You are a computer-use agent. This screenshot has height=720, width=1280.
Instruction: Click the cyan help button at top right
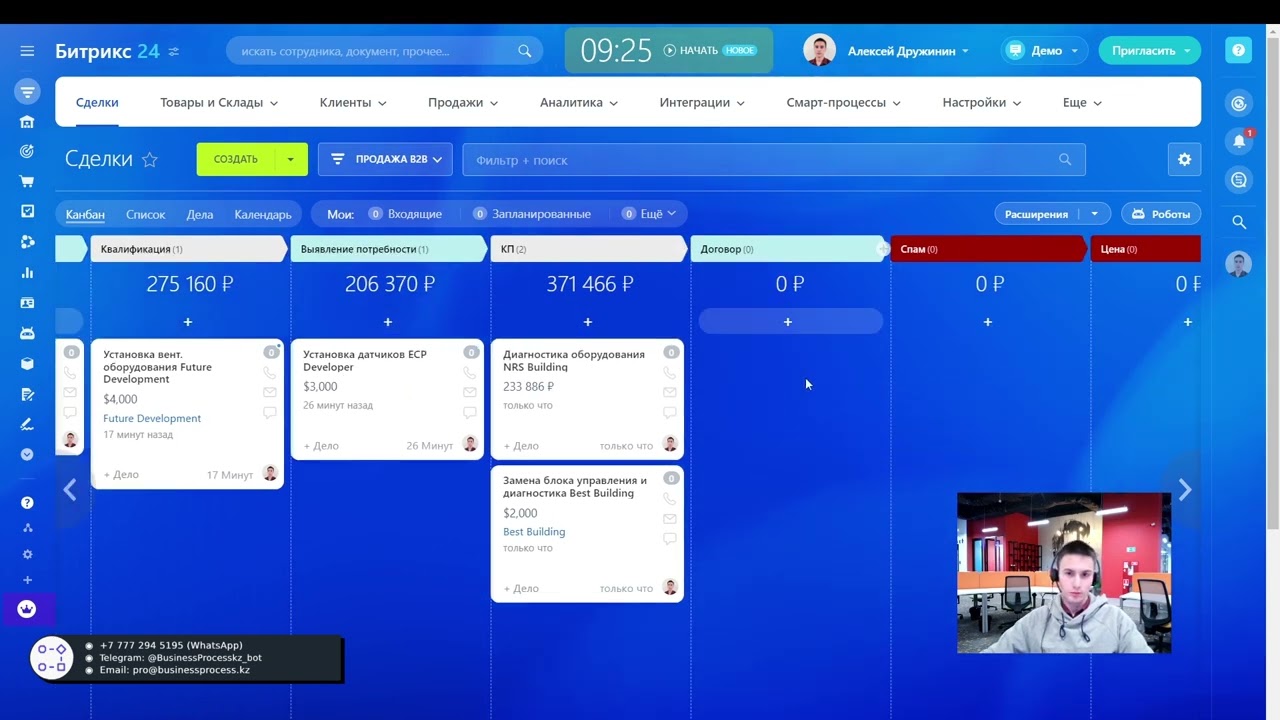(x=1239, y=50)
